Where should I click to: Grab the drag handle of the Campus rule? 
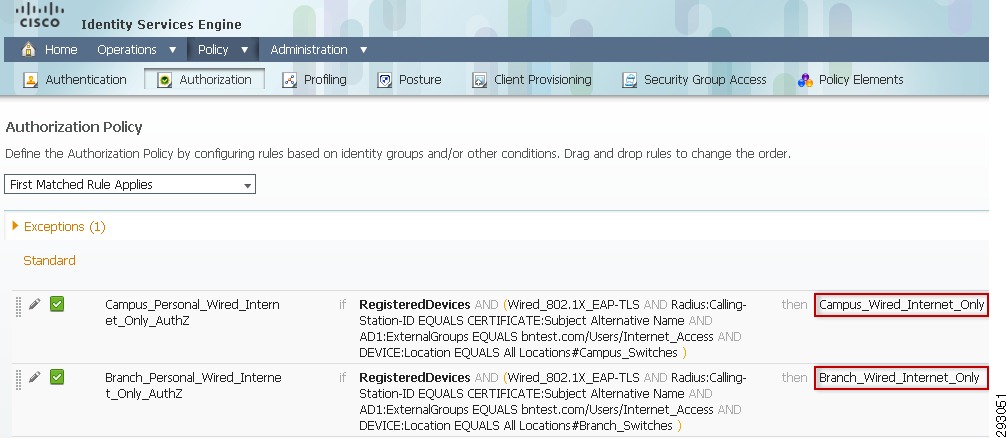[19, 307]
